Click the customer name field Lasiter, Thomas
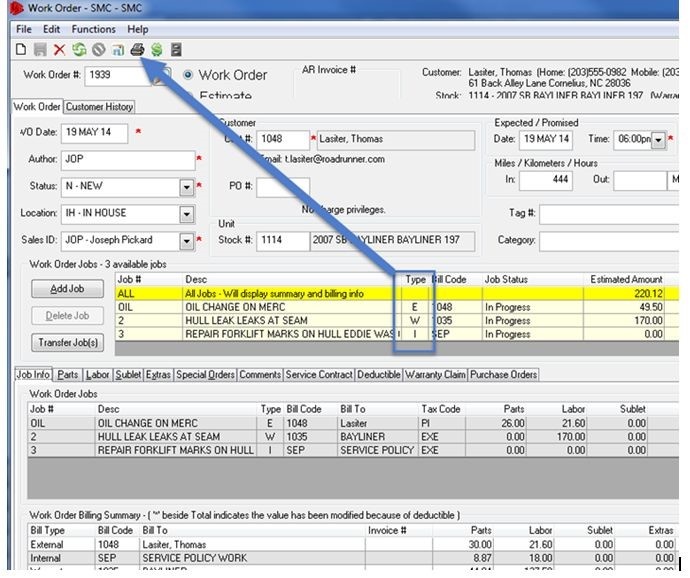Screen dimensions: 690x578 tap(396, 140)
